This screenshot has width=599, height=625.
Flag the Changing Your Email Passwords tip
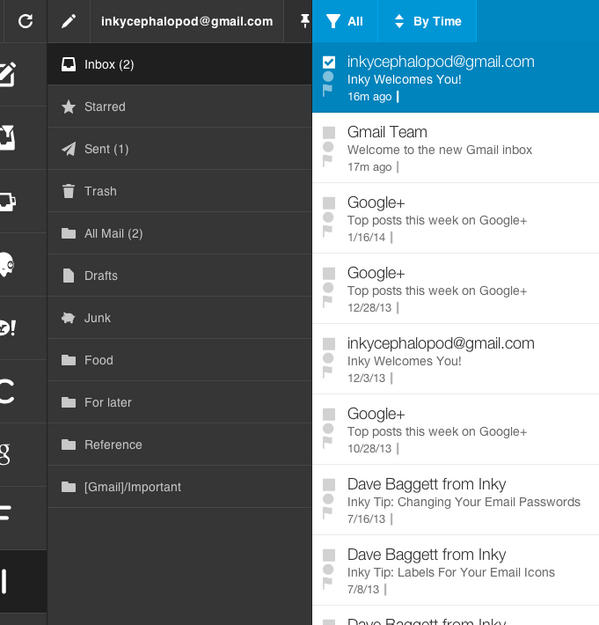tap(327, 513)
